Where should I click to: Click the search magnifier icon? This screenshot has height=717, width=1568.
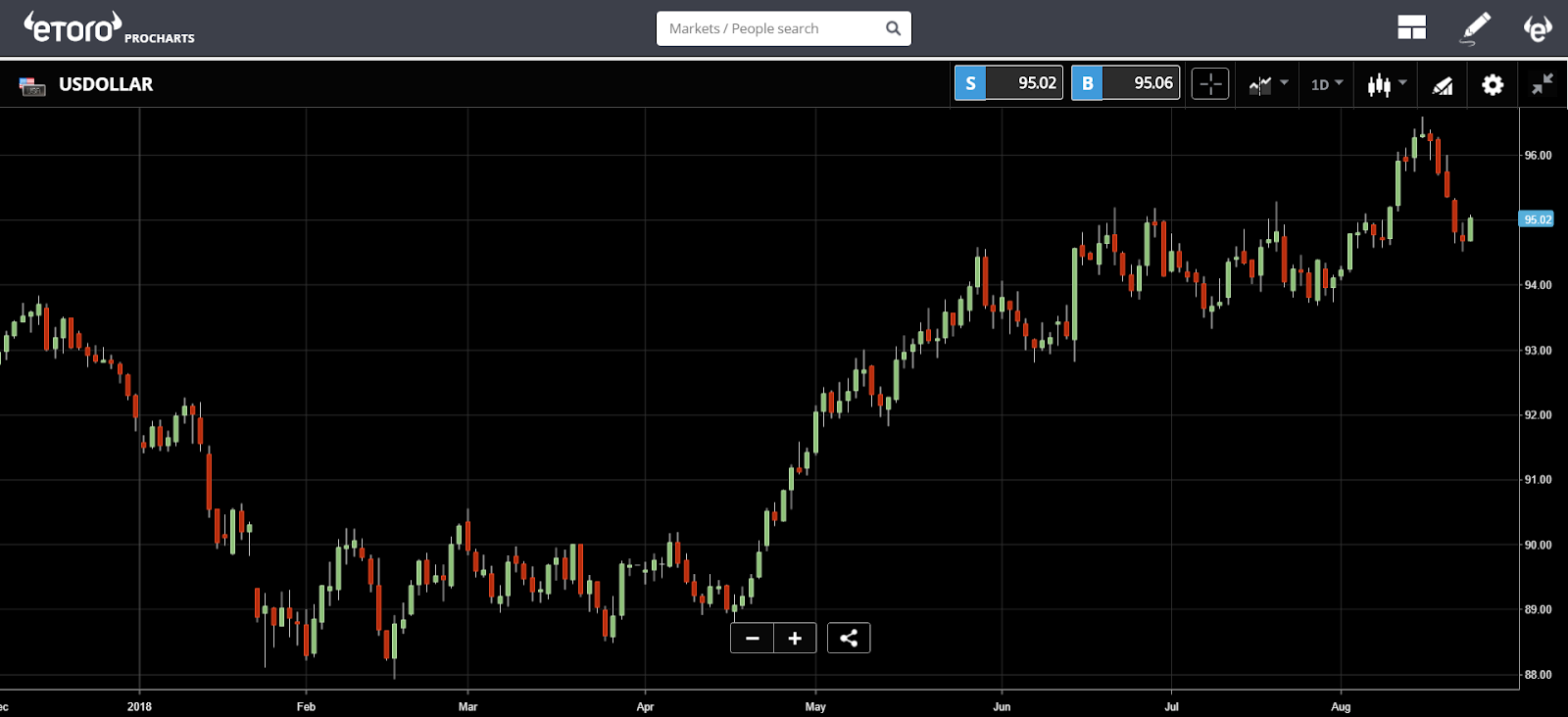coord(893,28)
